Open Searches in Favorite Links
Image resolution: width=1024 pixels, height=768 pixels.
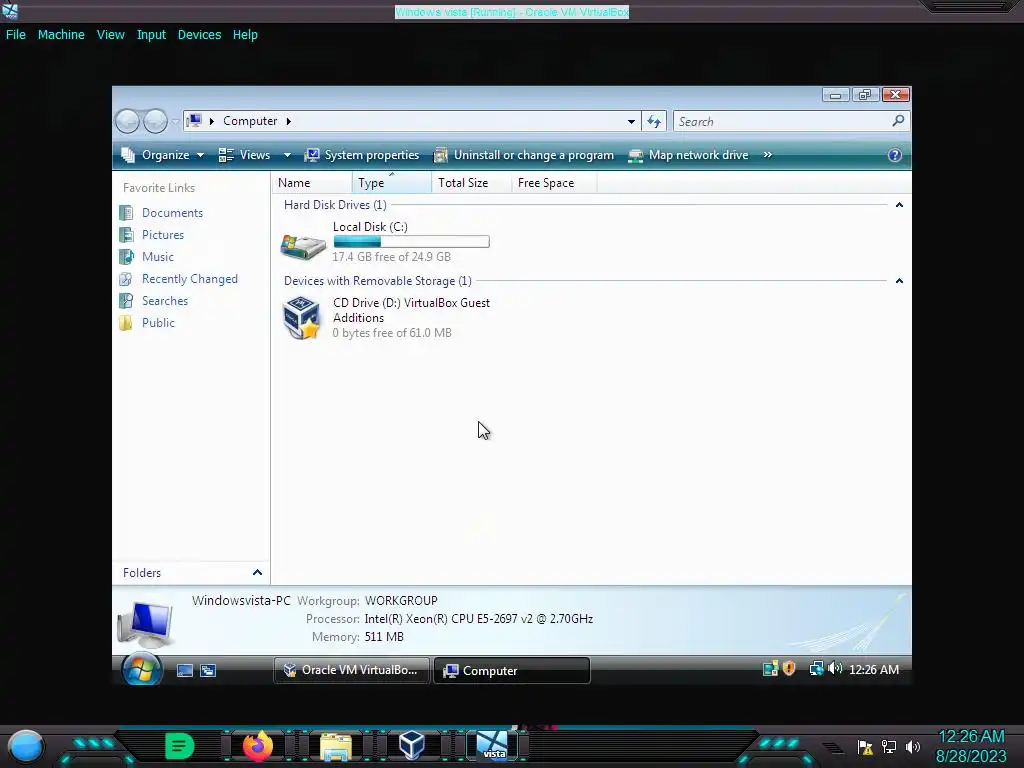pos(165,301)
